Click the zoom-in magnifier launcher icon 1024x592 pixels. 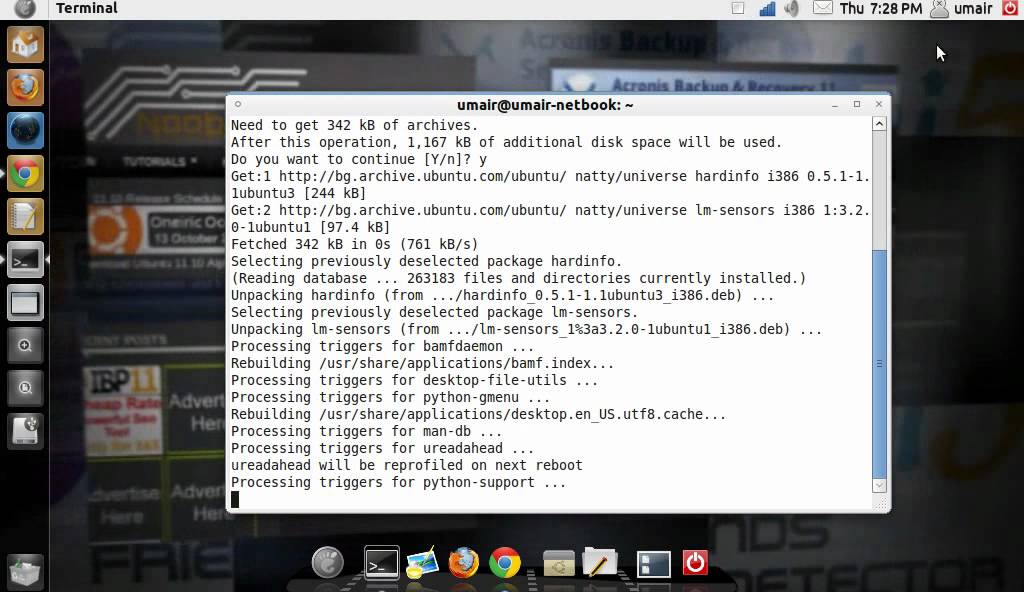[x=25, y=346]
